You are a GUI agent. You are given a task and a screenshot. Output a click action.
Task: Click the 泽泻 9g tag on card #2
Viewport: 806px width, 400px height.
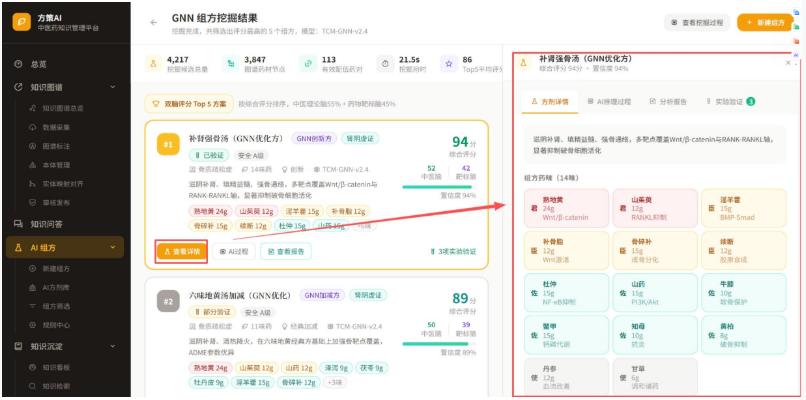(x=337, y=368)
